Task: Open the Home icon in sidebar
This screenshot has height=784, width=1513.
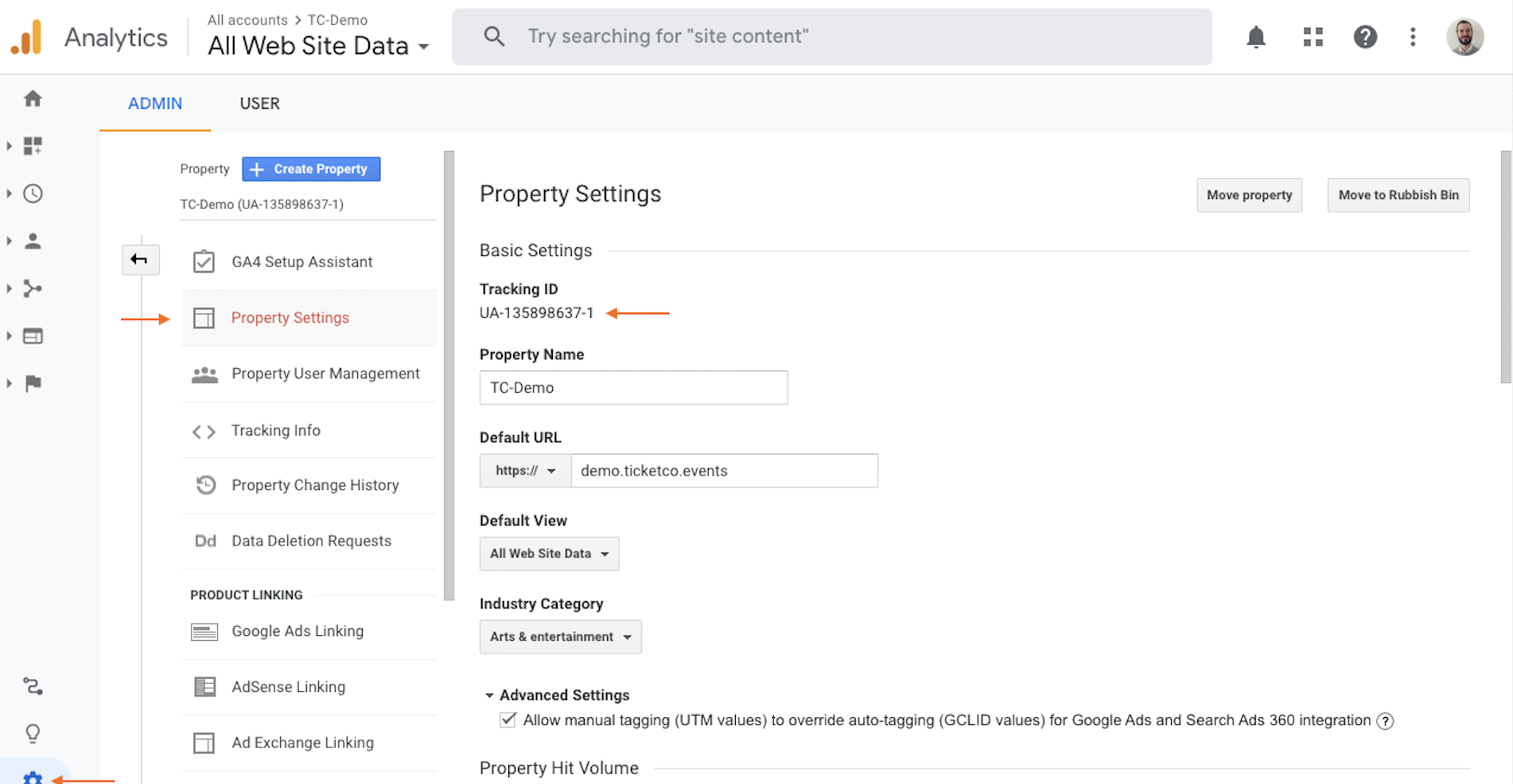Action: click(33, 99)
